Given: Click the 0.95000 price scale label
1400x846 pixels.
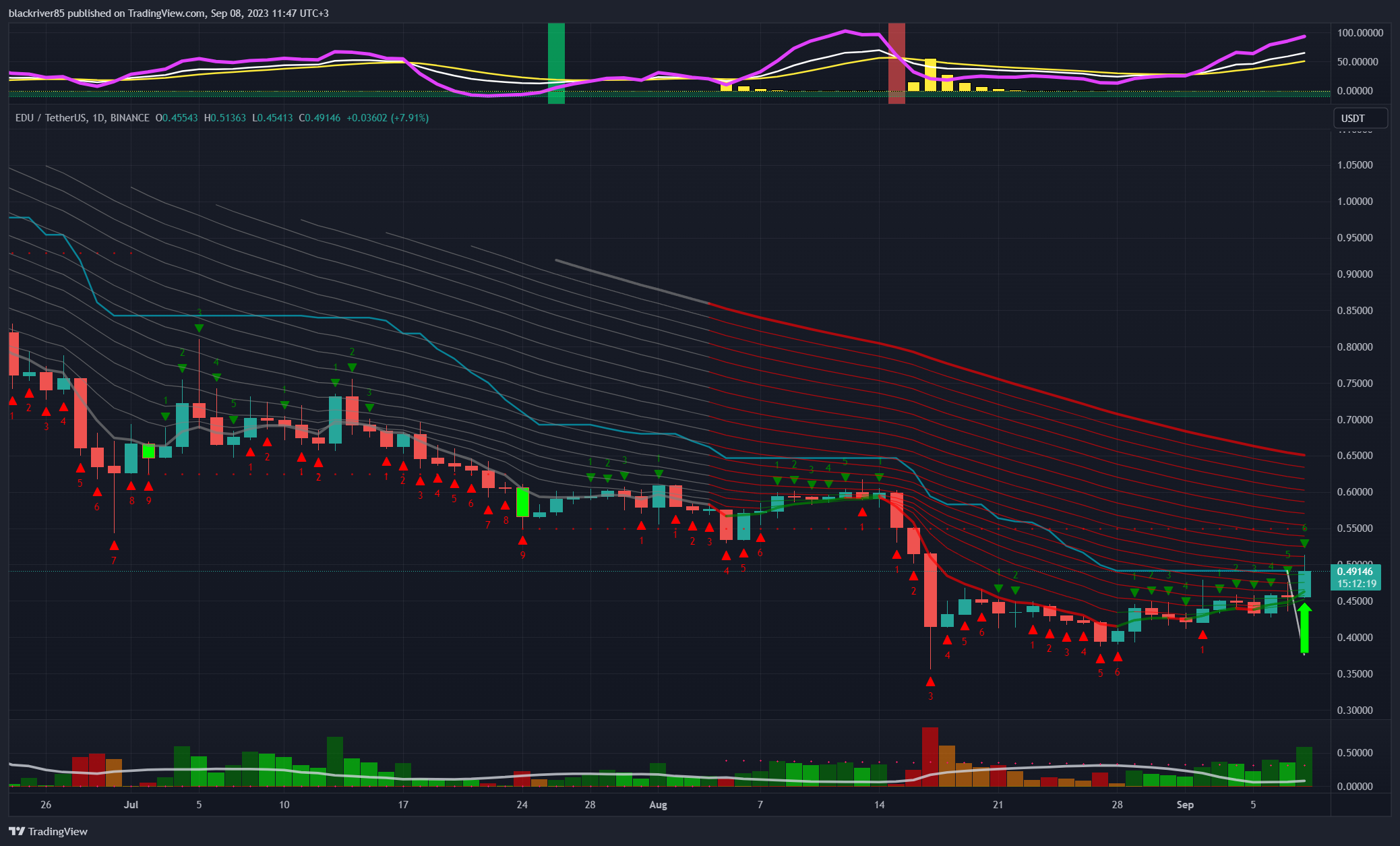Looking at the screenshot, I should 1355,238.
